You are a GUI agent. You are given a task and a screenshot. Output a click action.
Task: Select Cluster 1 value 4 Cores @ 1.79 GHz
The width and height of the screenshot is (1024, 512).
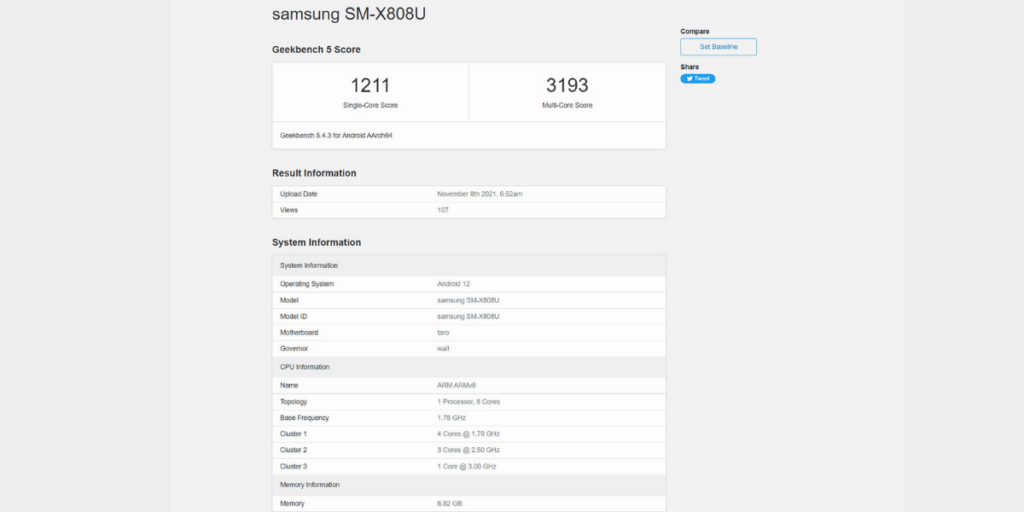[x=468, y=434]
